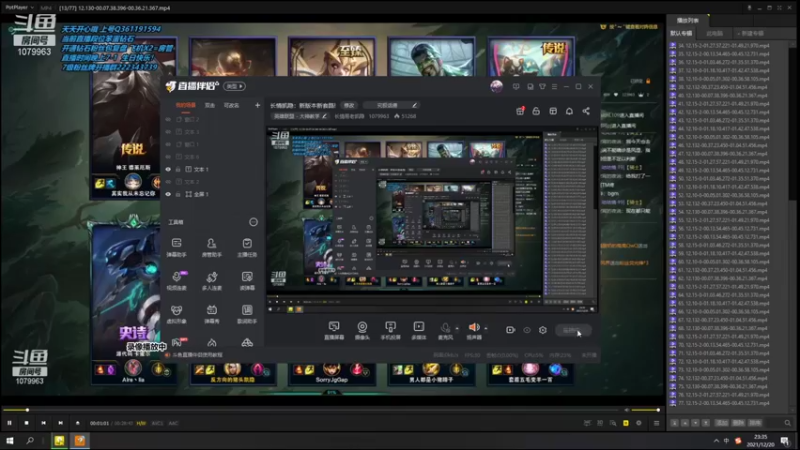This screenshot has height=450, width=800.
Task: Open the 弹幕秀 tool
Action: coord(212,314)
